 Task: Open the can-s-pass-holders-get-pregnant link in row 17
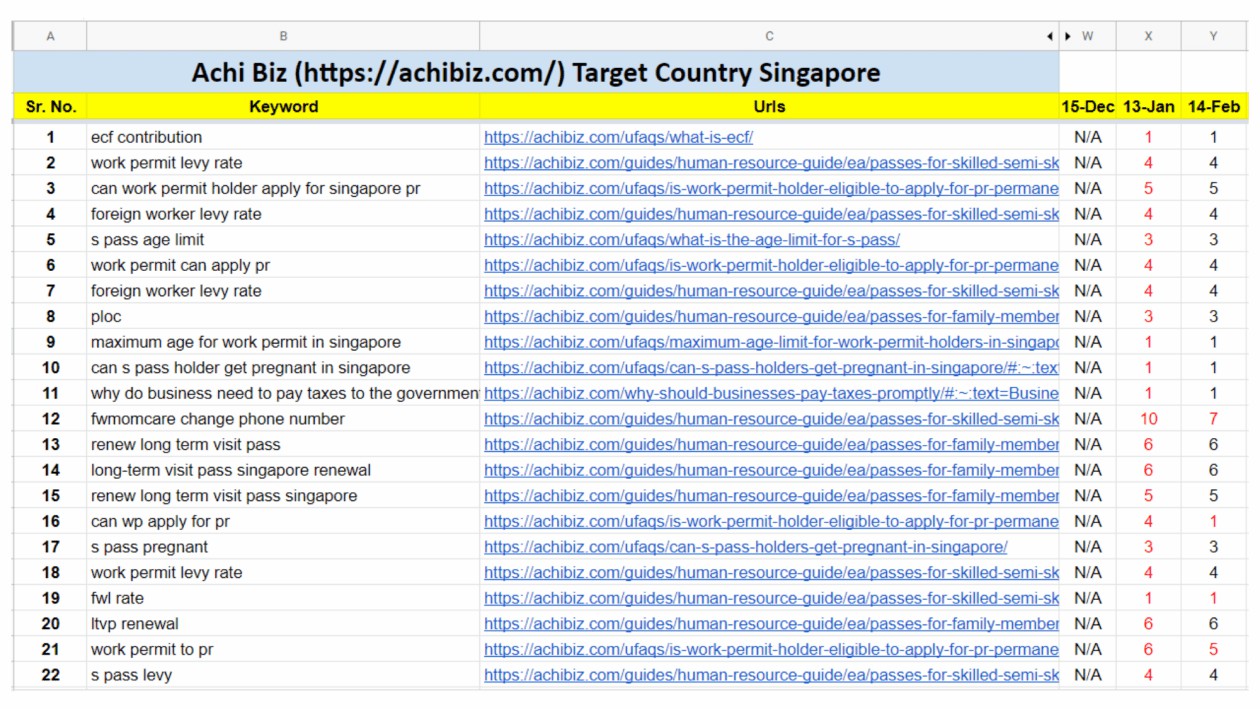point(745,547)
